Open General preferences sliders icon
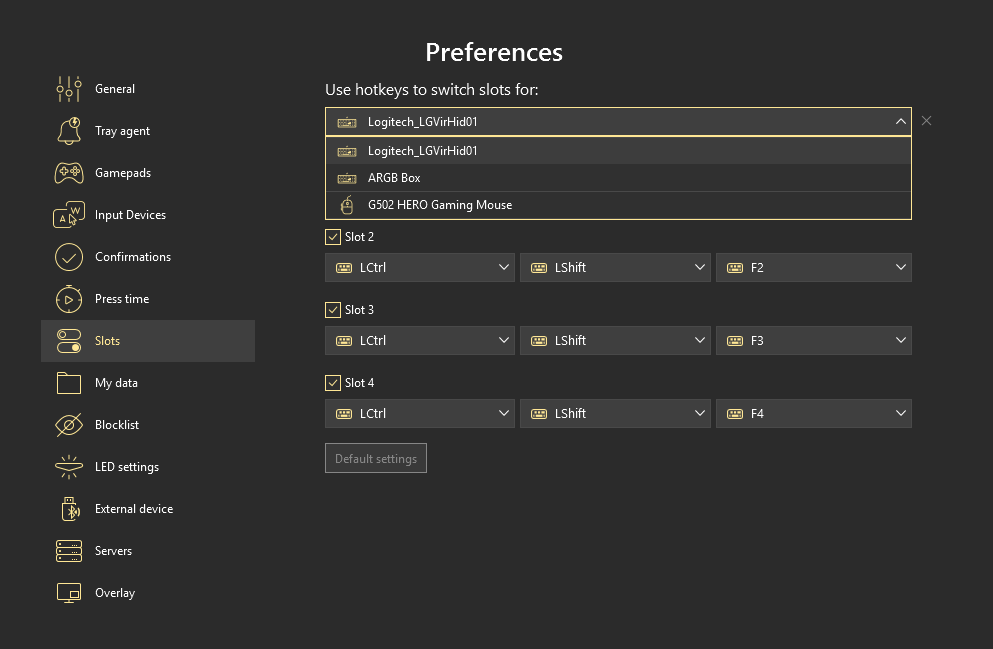Viewport: 993px width, 649px height. point(68,89)
